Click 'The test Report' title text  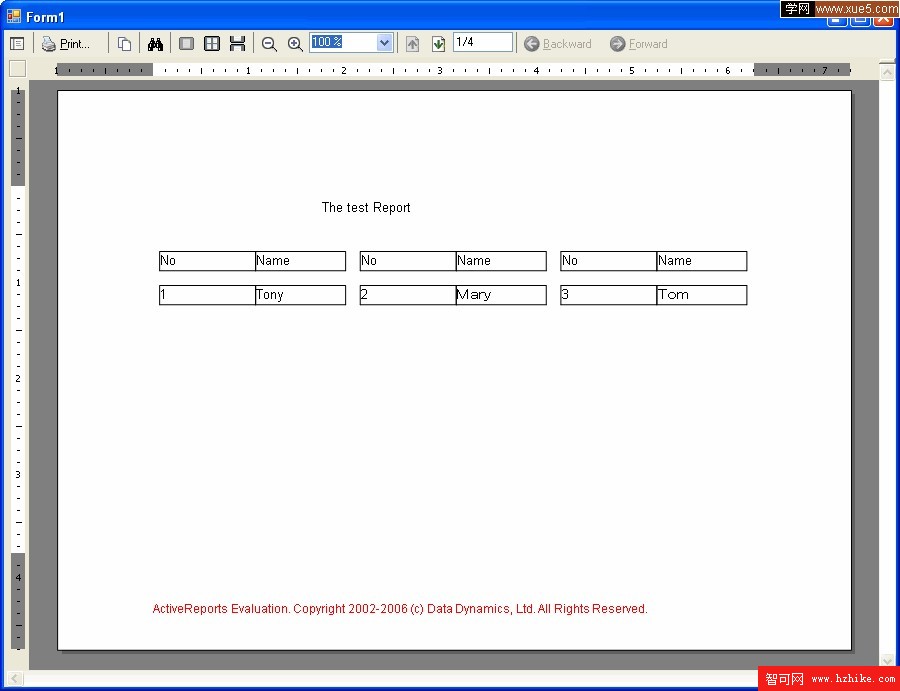366,207
